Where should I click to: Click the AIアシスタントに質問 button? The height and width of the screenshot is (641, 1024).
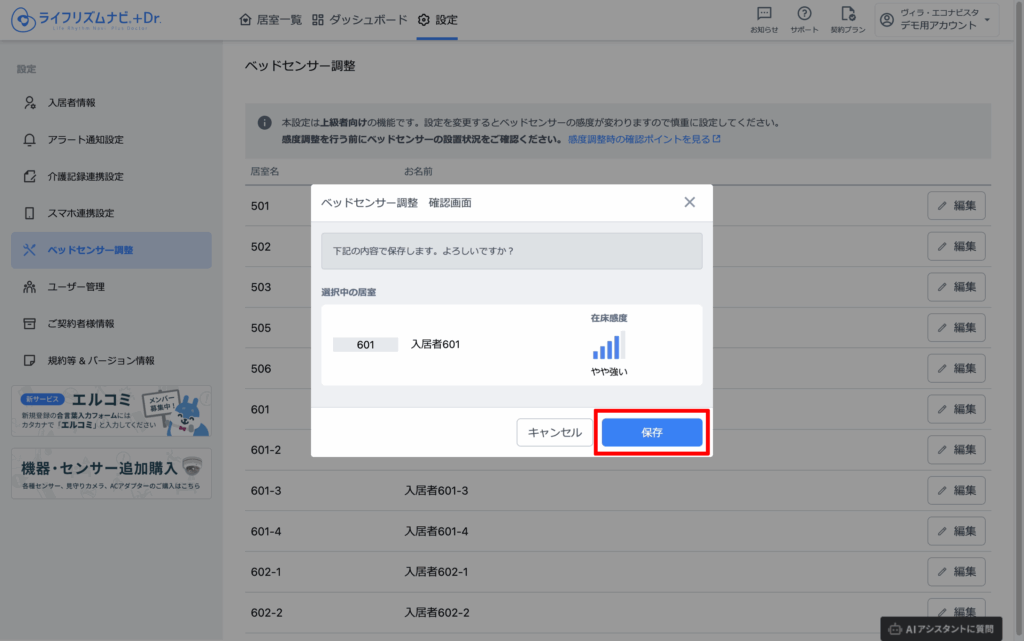click(941, 628)
